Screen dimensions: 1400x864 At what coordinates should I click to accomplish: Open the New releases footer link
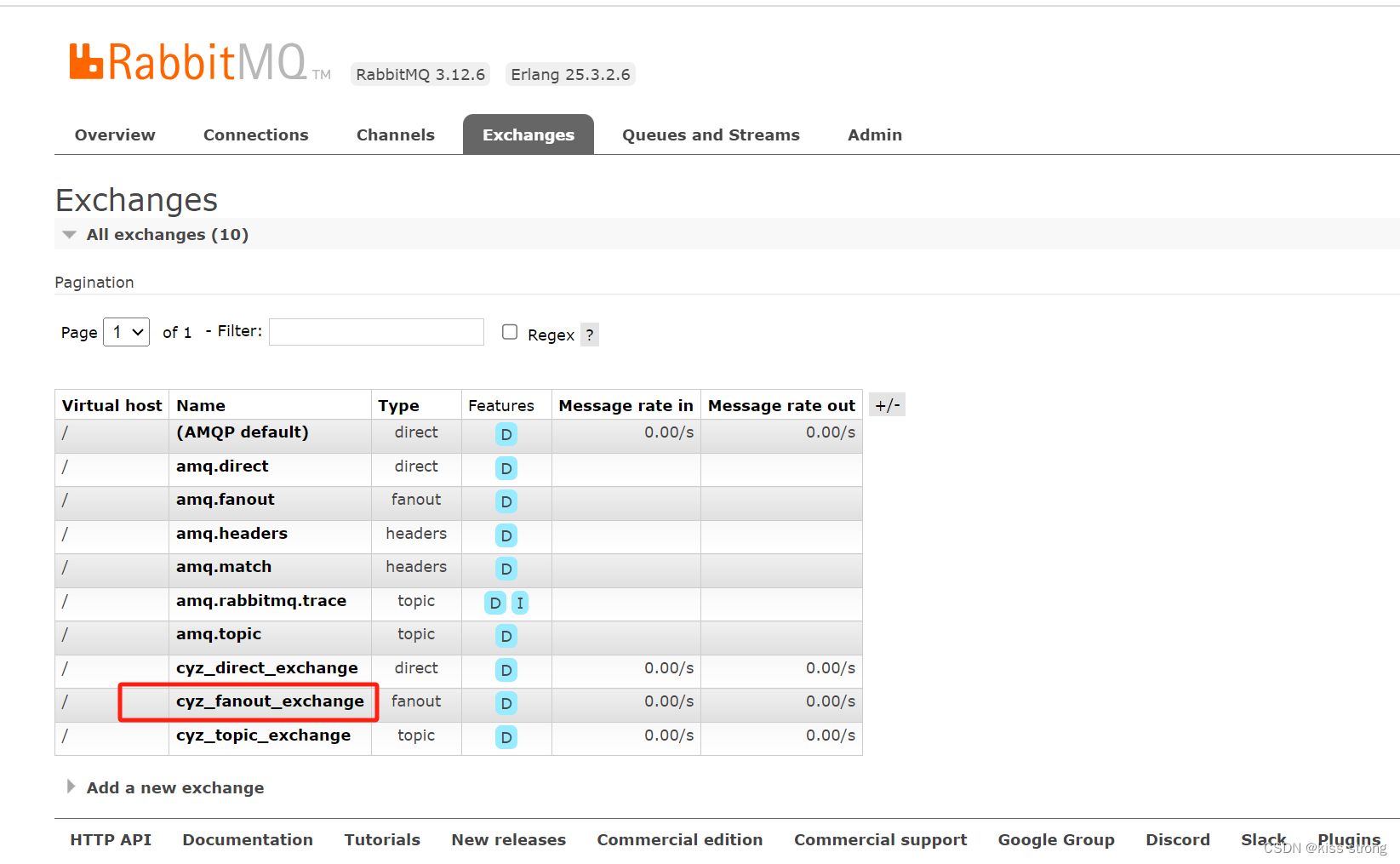coord(509,839)
